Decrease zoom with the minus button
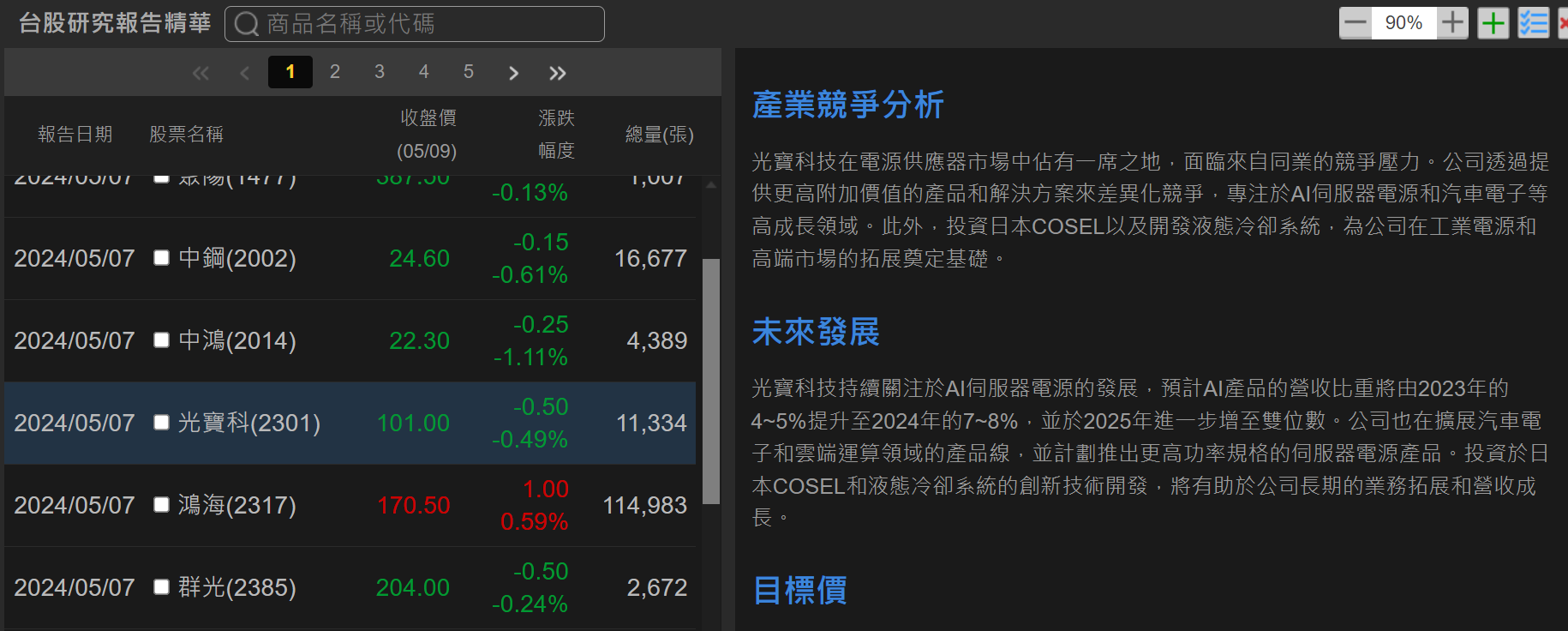This screenshot has height=631, width=1568. [x=1356, y=23]
